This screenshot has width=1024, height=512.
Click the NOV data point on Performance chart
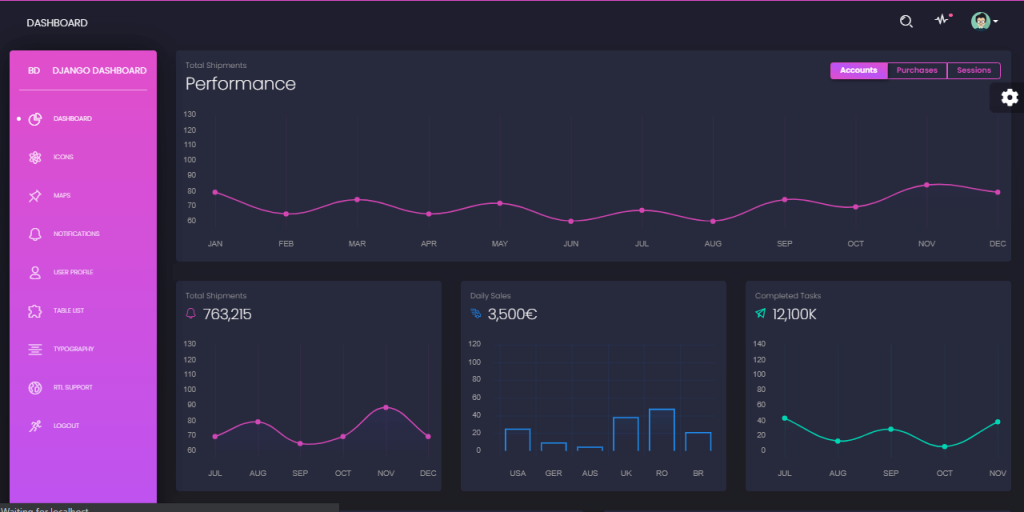tap(926, 185)
